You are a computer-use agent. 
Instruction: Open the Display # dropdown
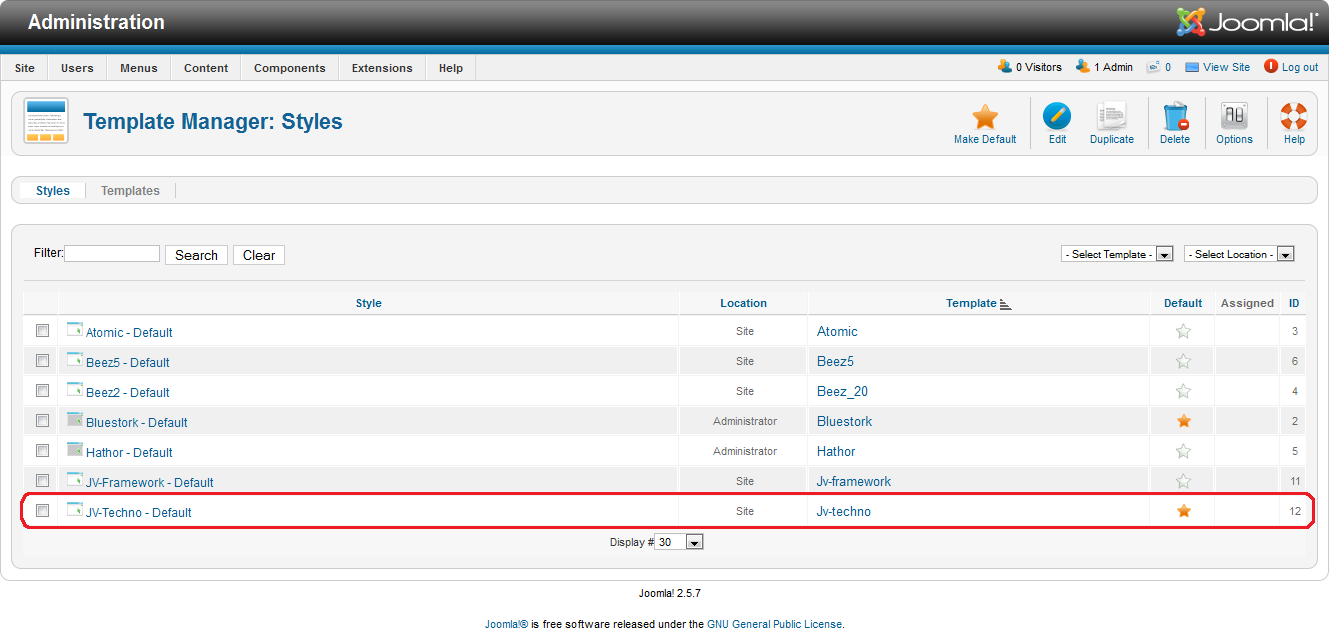tap(680, 542)
